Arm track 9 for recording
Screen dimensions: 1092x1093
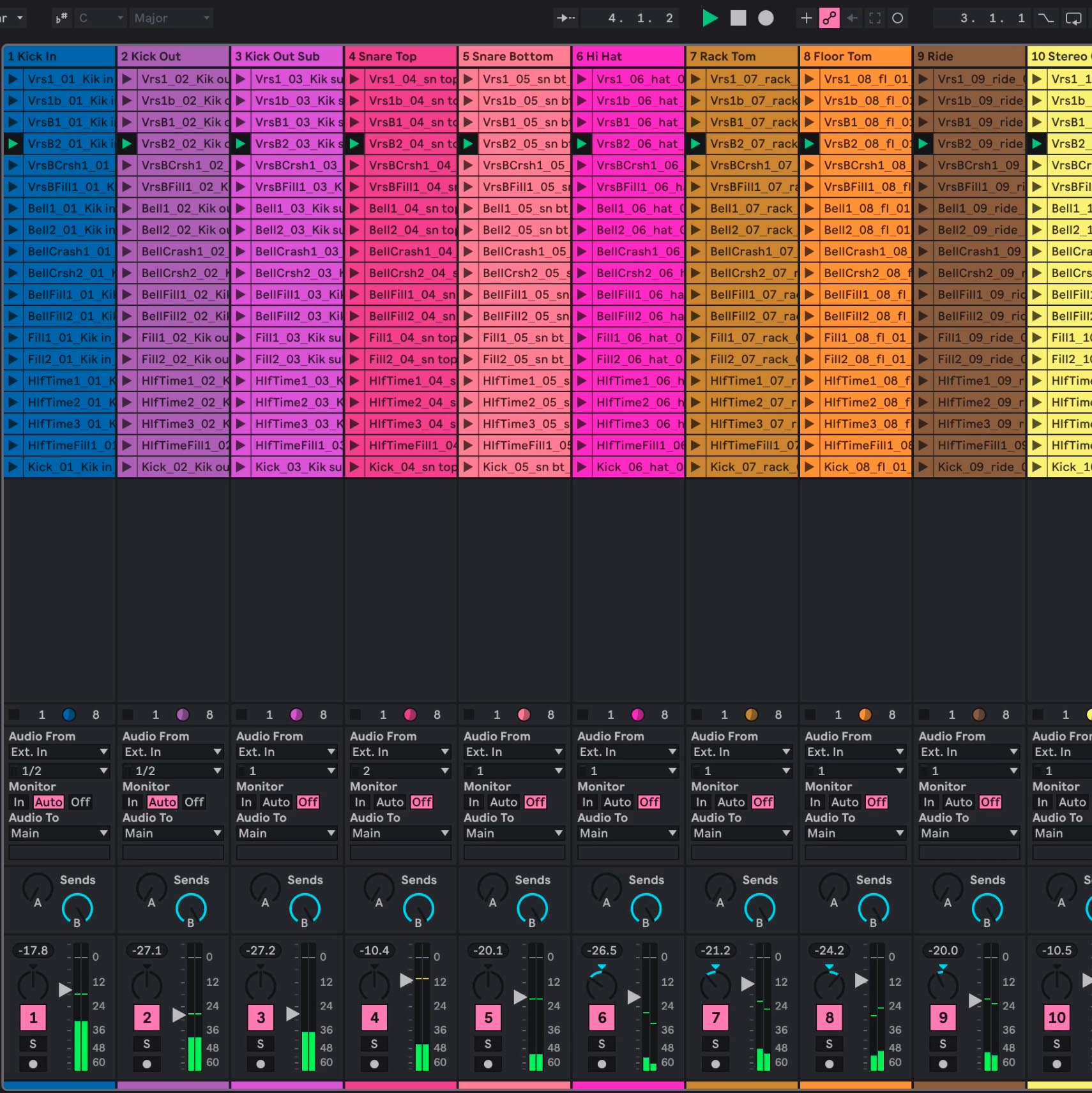pos(943,1064)
